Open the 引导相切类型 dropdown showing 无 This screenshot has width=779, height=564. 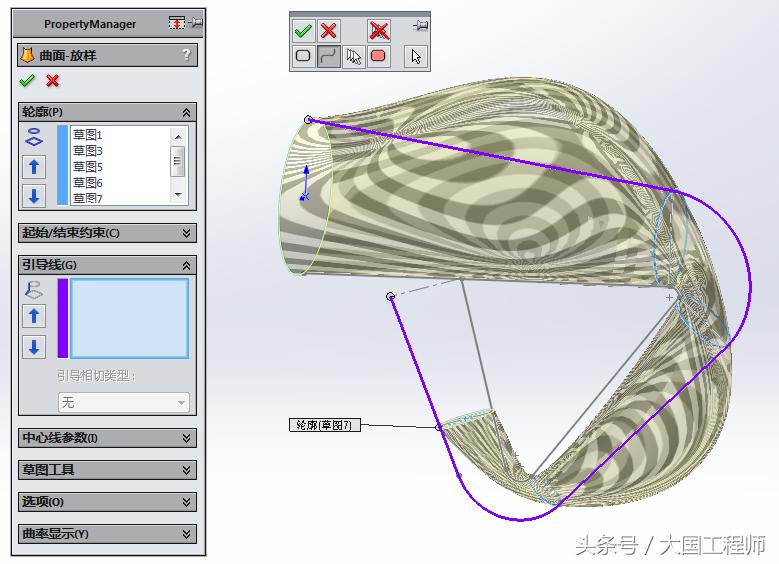point(124,402)
